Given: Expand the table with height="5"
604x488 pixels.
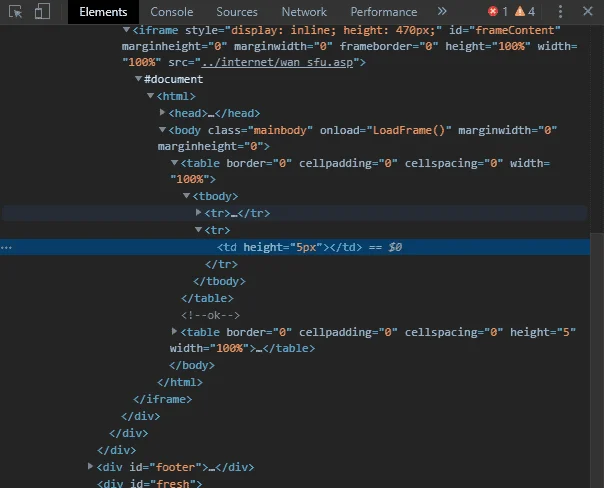Looking at the screenshot, I should click(174, 331).
